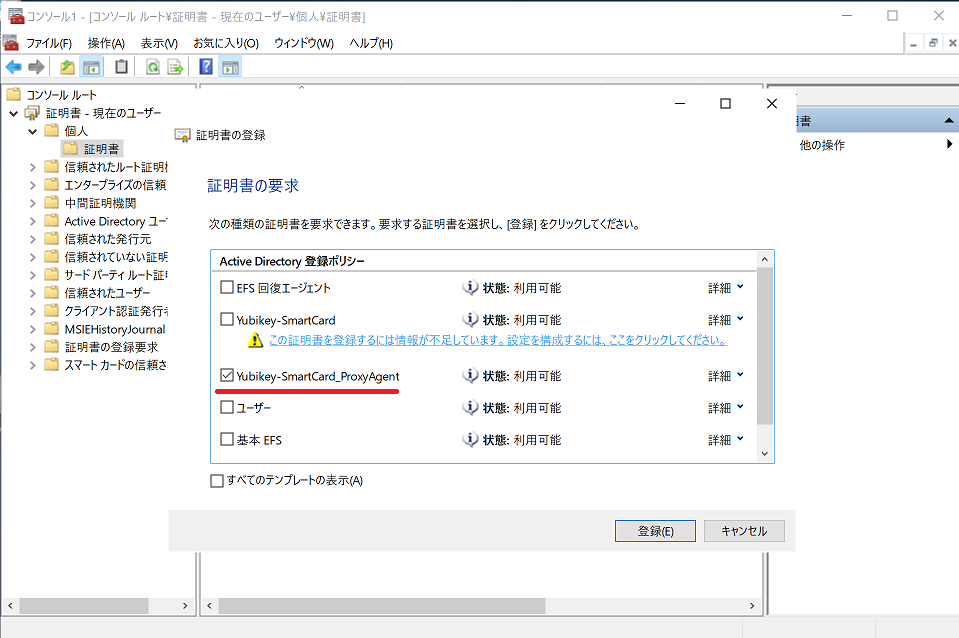The image size is (959, 638).
Task: Click the link to configure missing certificate information
Action: [496, 340]
